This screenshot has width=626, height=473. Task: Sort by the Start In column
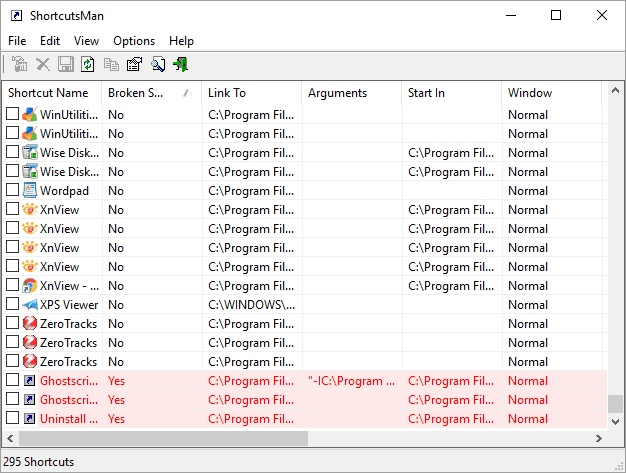452,93
